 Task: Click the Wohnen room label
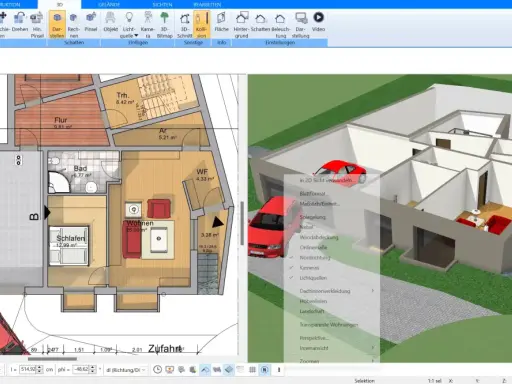click(140, 223)
